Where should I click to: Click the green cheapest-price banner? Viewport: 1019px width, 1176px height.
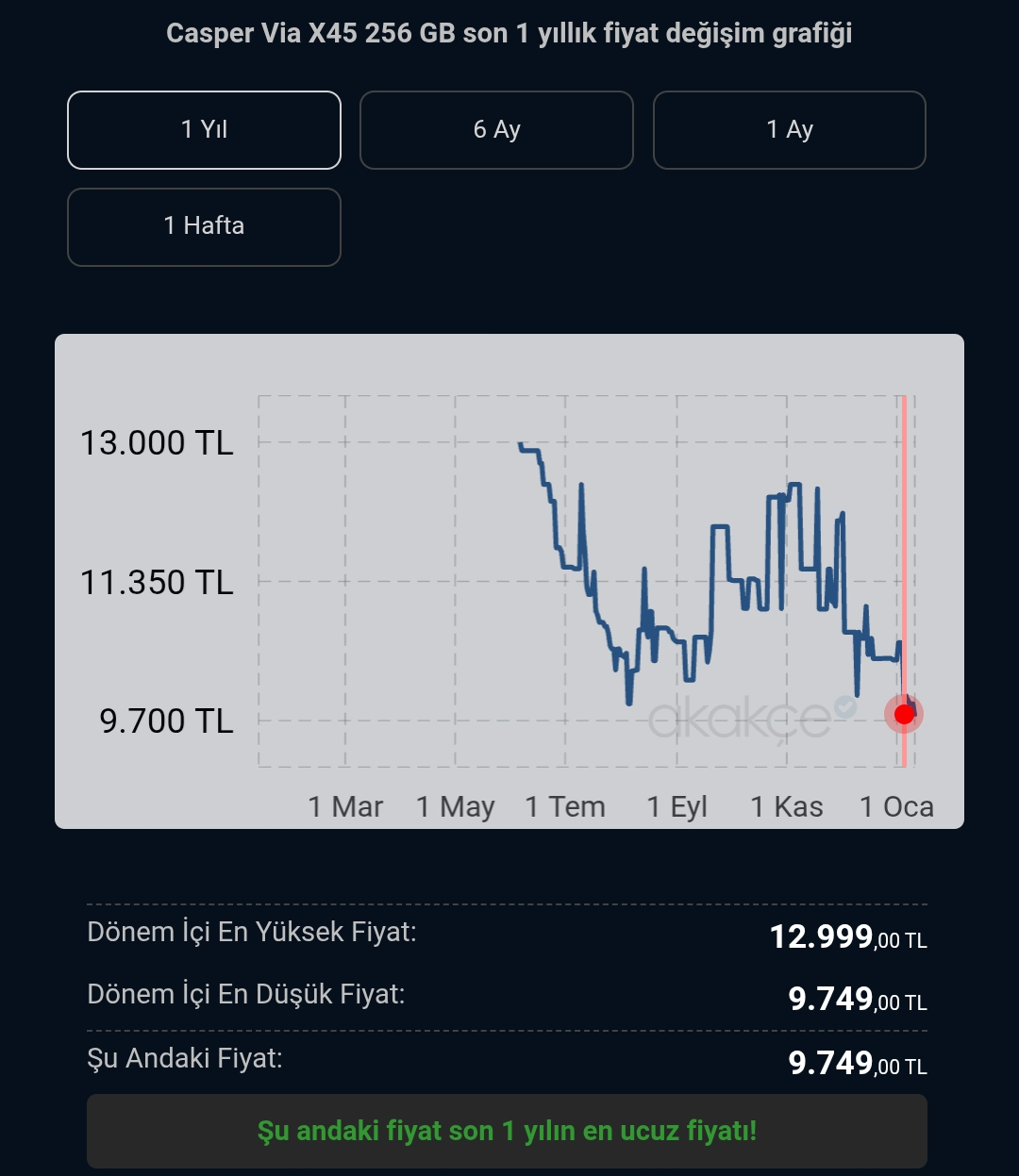(x=507, y=1131)
